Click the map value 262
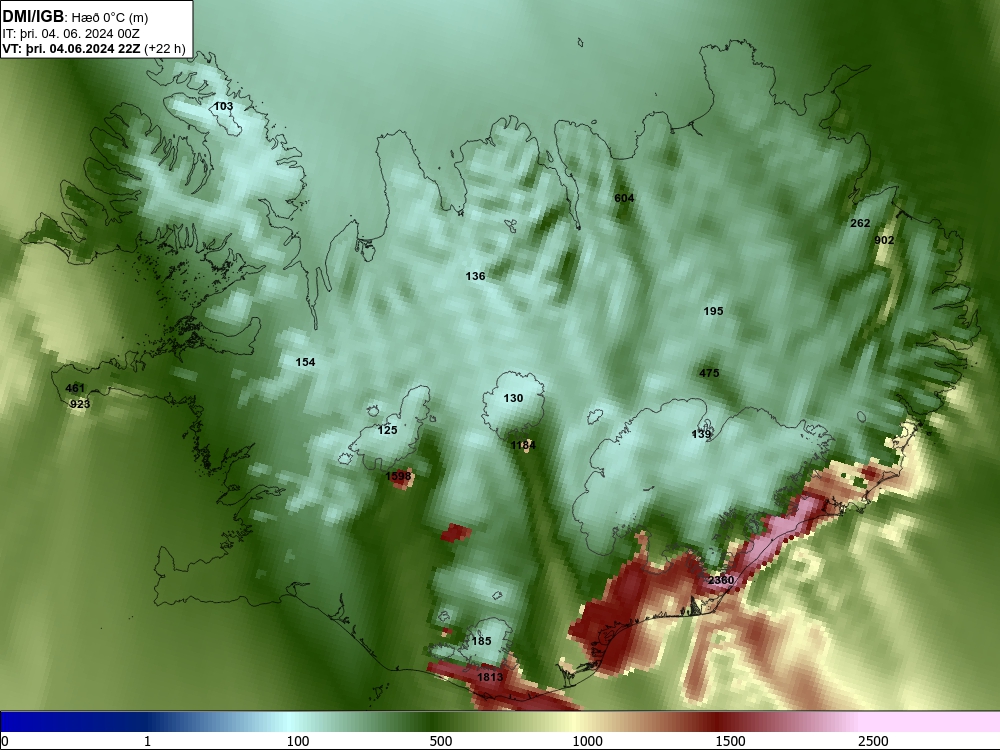Screen dimensions: 1000x750 (x=860, y=223)
